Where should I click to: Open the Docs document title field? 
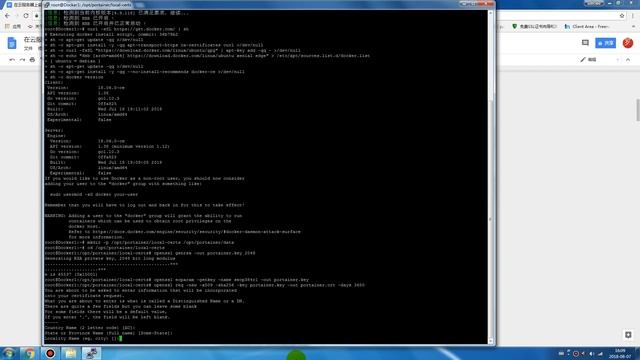click(x=33, y=40)
